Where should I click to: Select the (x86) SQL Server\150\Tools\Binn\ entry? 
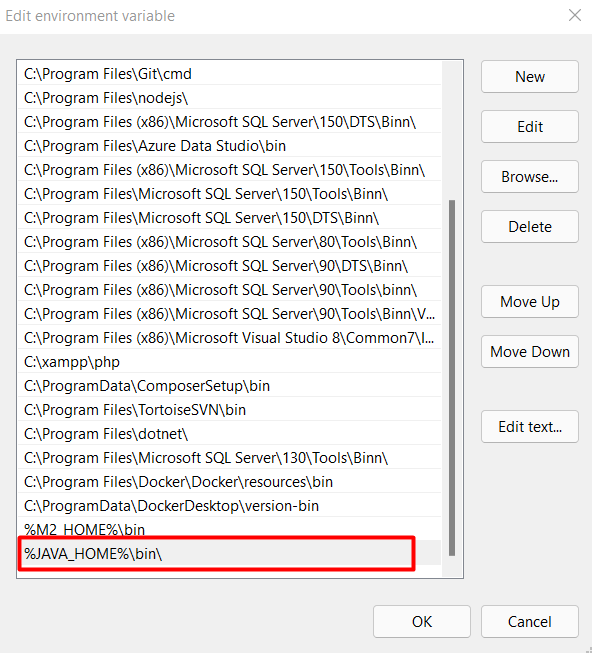(229, 170)
